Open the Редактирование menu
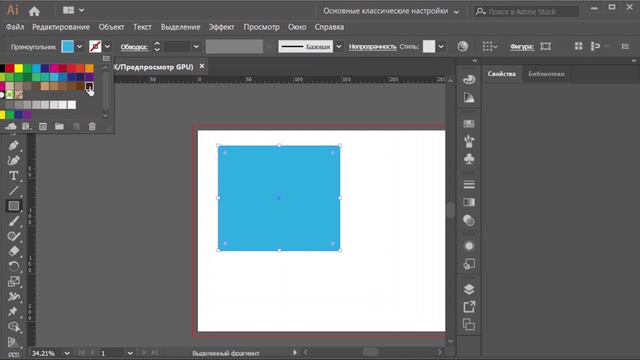The height and width of the screenshot is (360, 640). (61, 27)
